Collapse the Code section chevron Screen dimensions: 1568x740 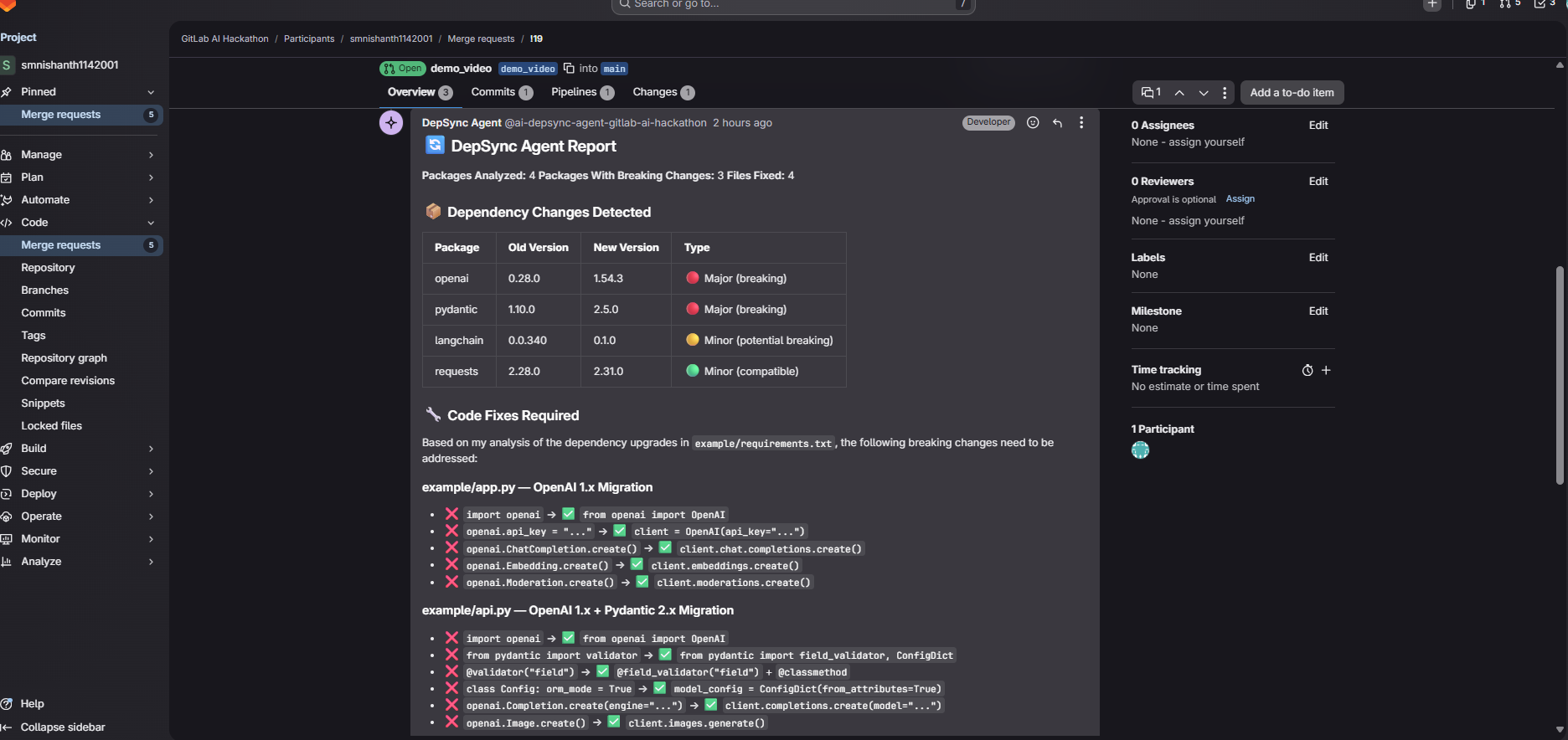[x=151, y=223]
